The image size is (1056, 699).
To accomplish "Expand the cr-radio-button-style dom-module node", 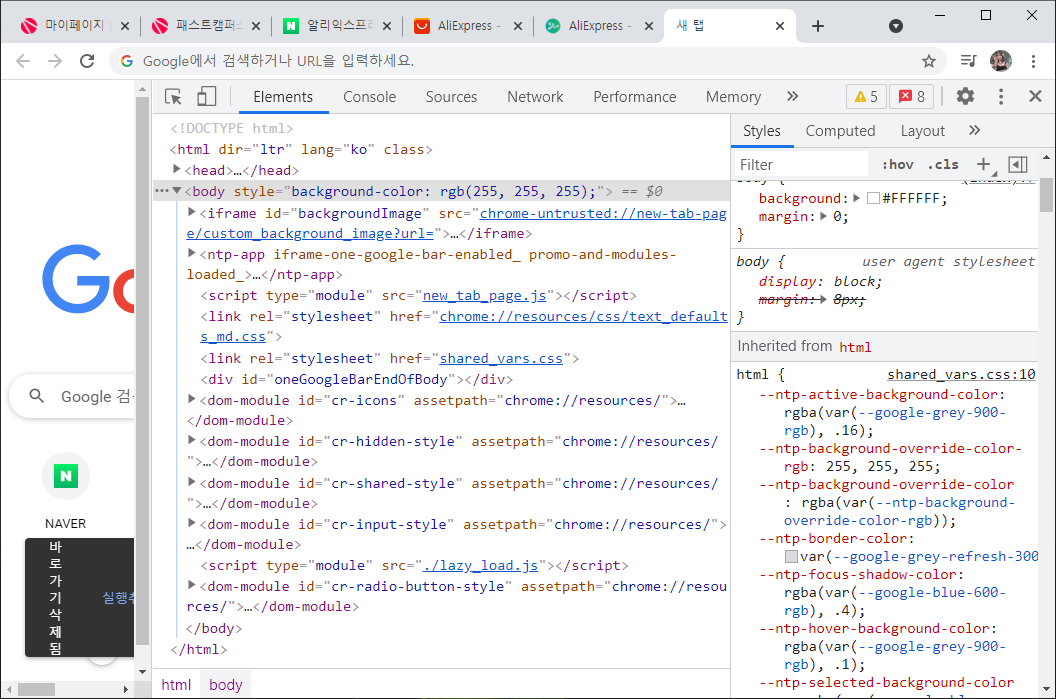I will (192, 585).
